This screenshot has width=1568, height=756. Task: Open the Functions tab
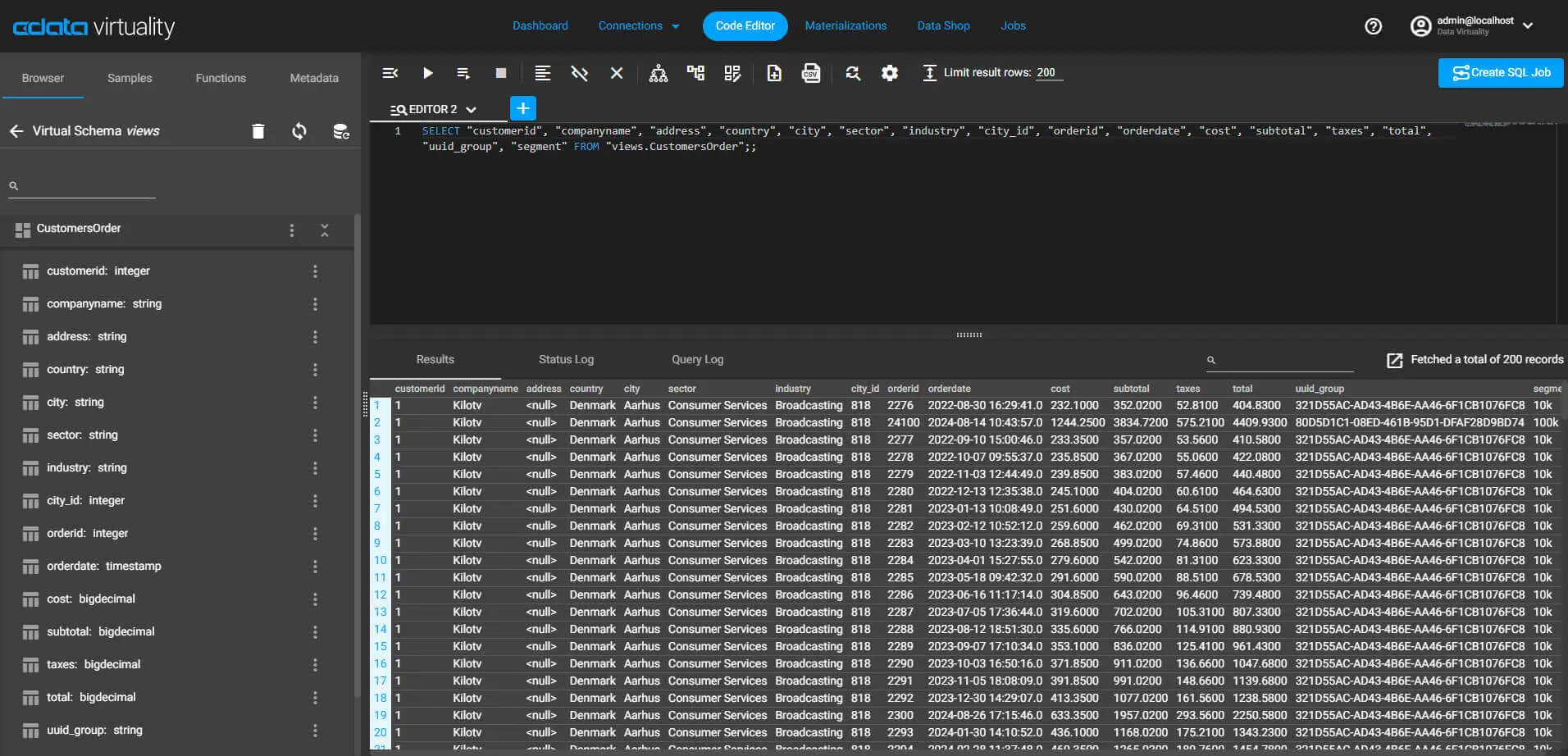(x=221, y=78)
